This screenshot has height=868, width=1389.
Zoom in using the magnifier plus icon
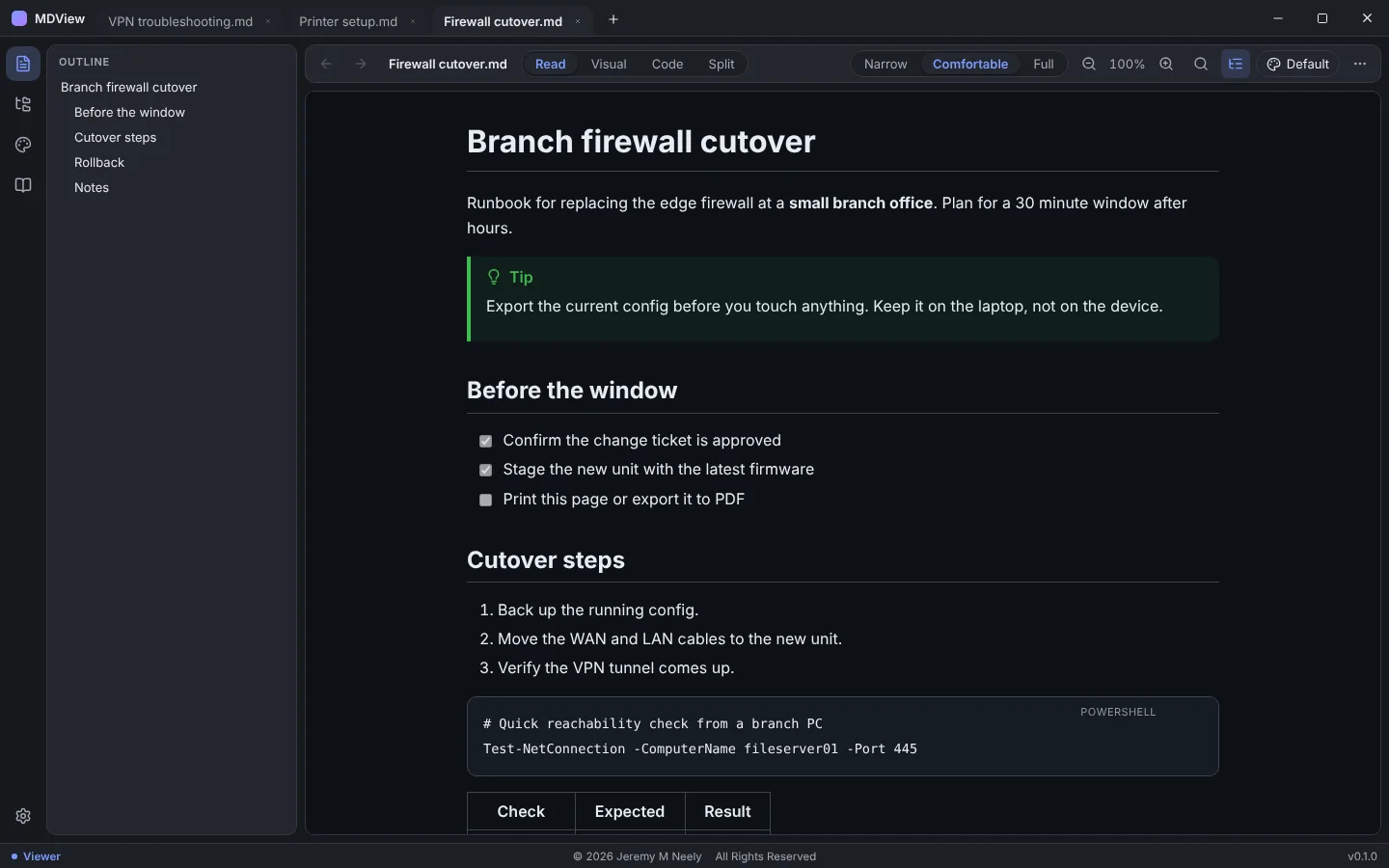click(1166, 64)
